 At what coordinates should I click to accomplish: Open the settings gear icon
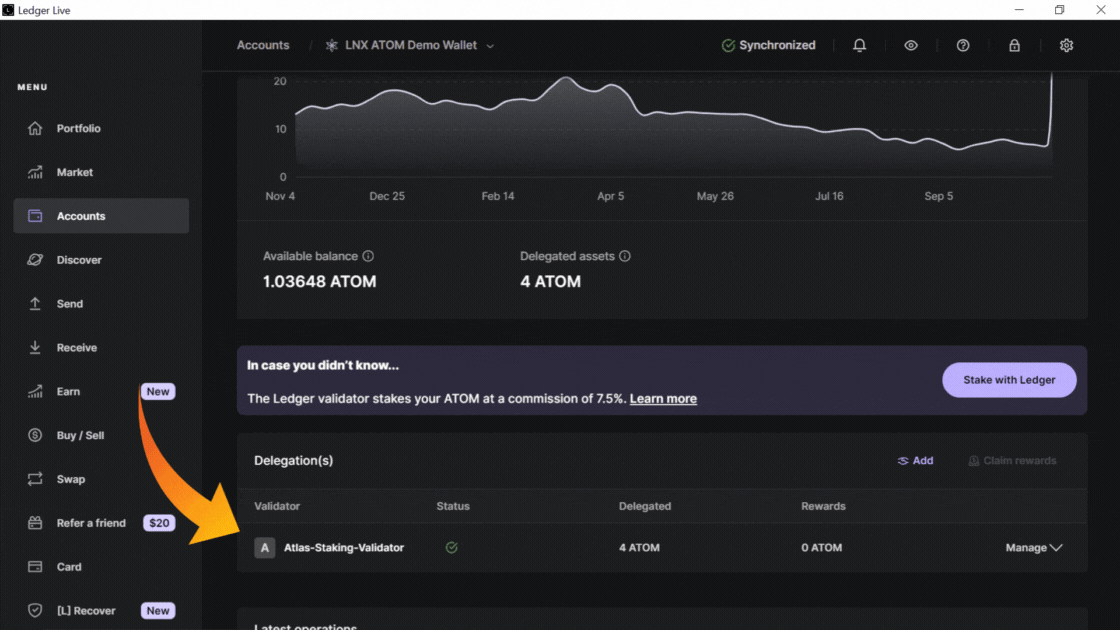[1066, 46]
